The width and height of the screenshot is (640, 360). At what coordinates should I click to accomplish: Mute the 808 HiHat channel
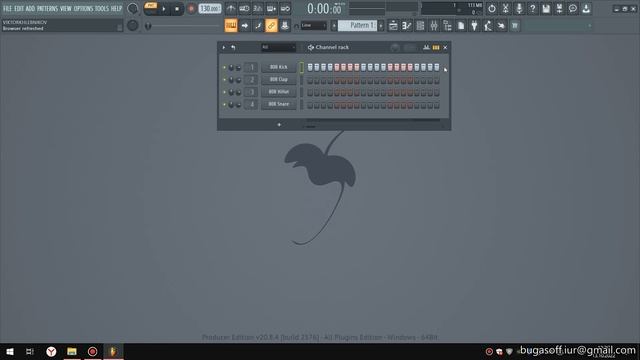[x=224, y=92]
